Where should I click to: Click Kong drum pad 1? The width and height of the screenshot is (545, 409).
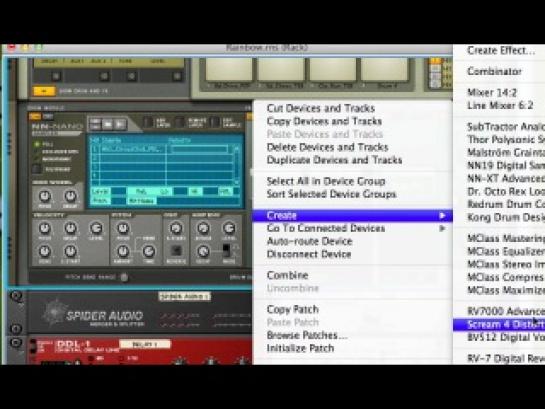tap(229, 69)
